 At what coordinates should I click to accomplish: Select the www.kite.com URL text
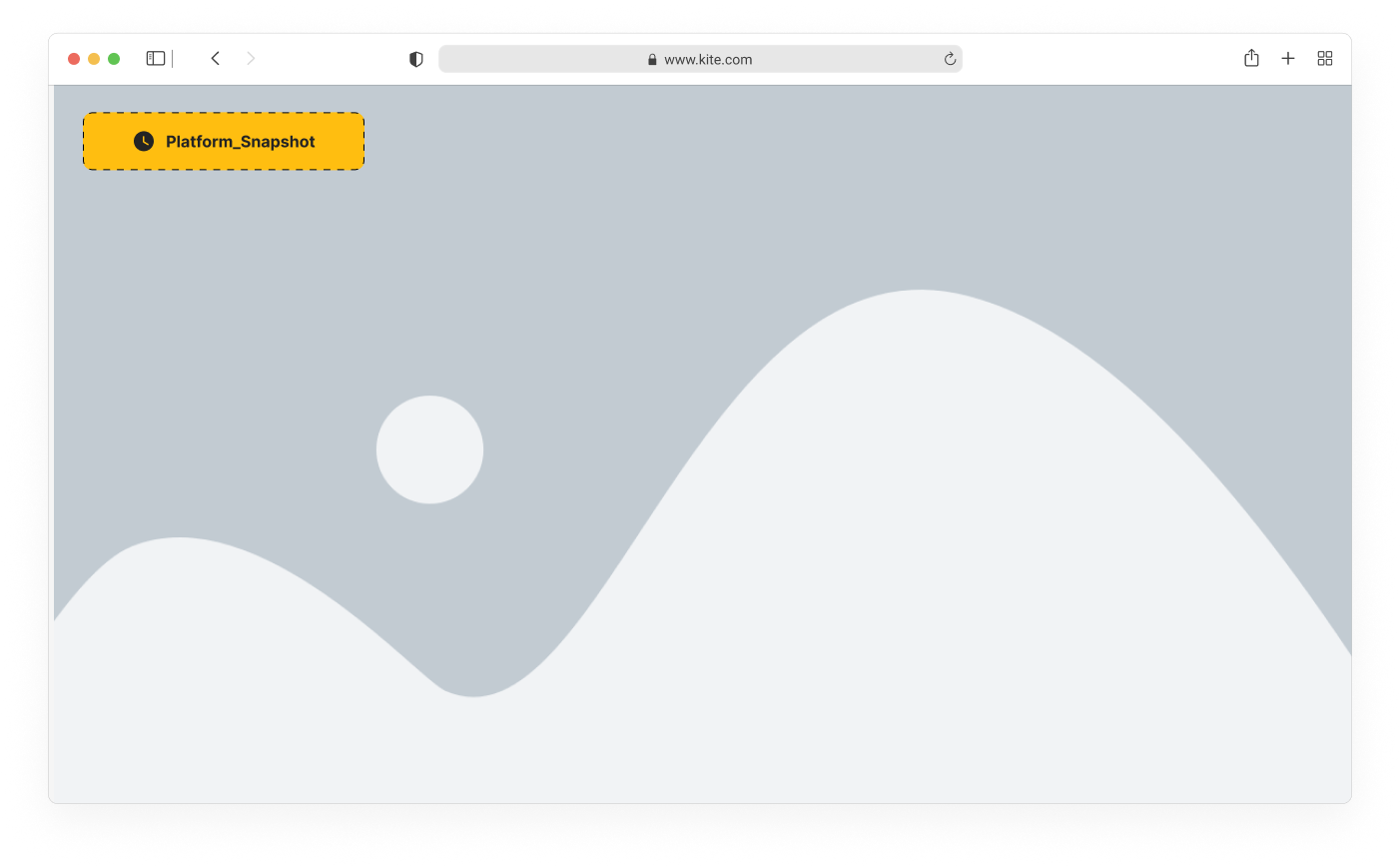pos(708,60)
